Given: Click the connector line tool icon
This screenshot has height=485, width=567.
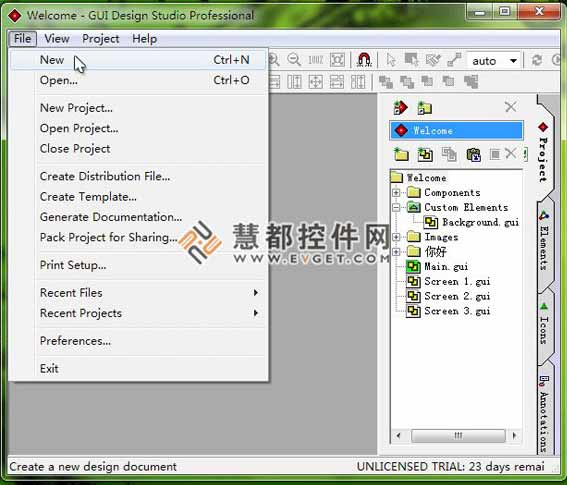Looking at the screenshot, I should pyautogui.click(x=454, y=60).
